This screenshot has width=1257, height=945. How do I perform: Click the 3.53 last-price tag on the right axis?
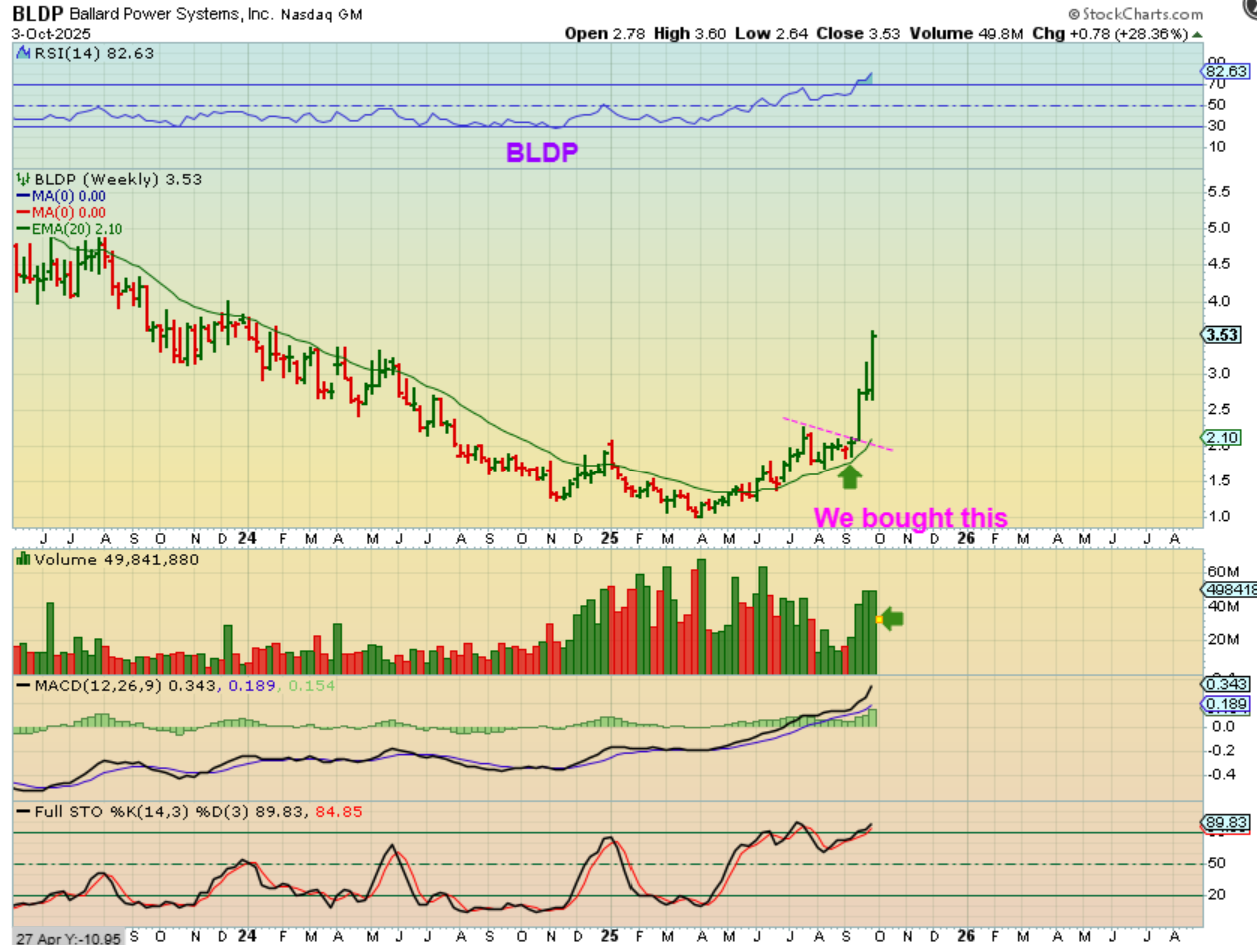click(x=1224, y=335)
